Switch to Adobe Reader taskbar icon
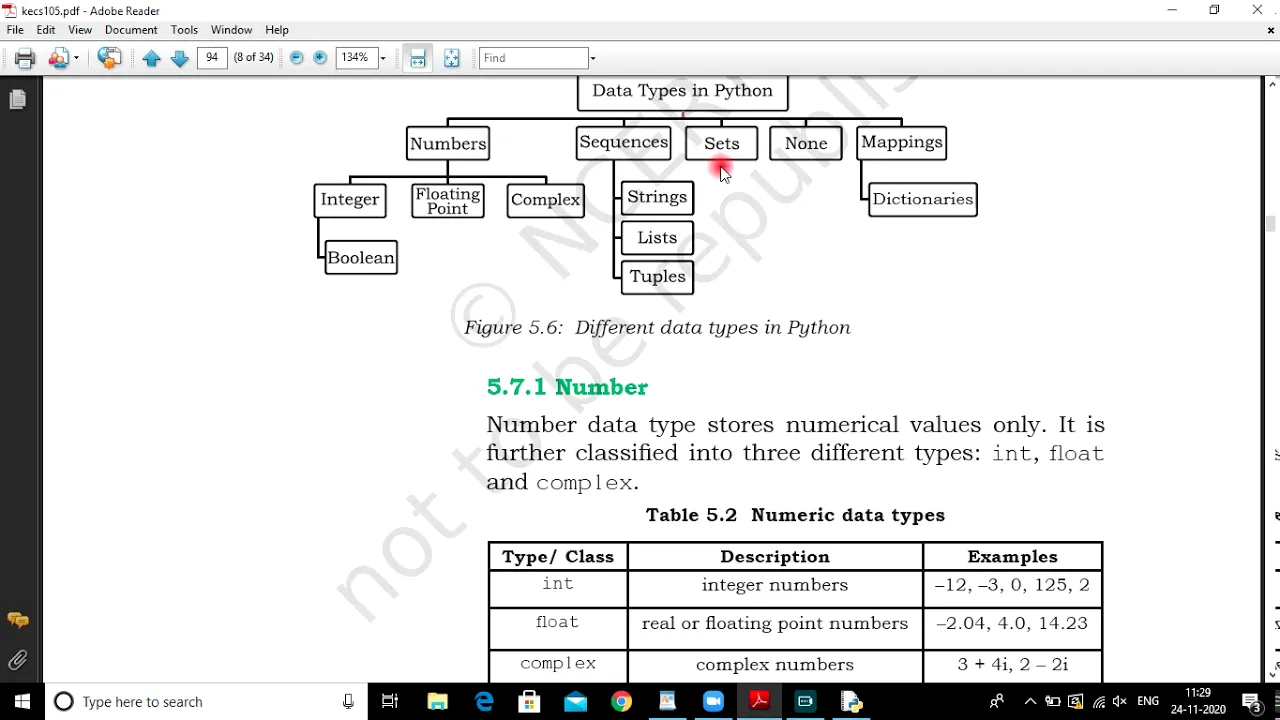 coord(759,702)
